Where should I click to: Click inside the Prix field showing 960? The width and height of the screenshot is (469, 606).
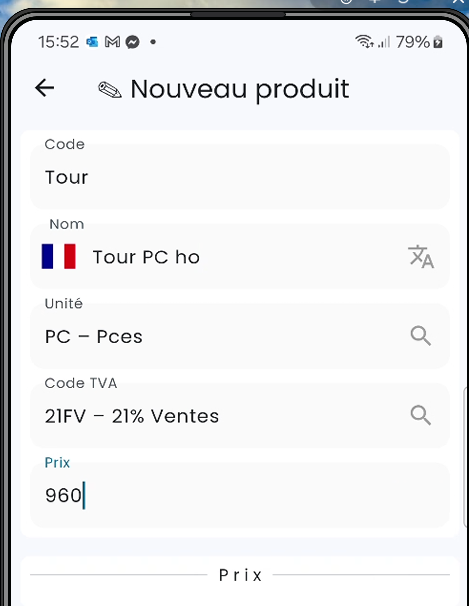click(x=240, y=495)
